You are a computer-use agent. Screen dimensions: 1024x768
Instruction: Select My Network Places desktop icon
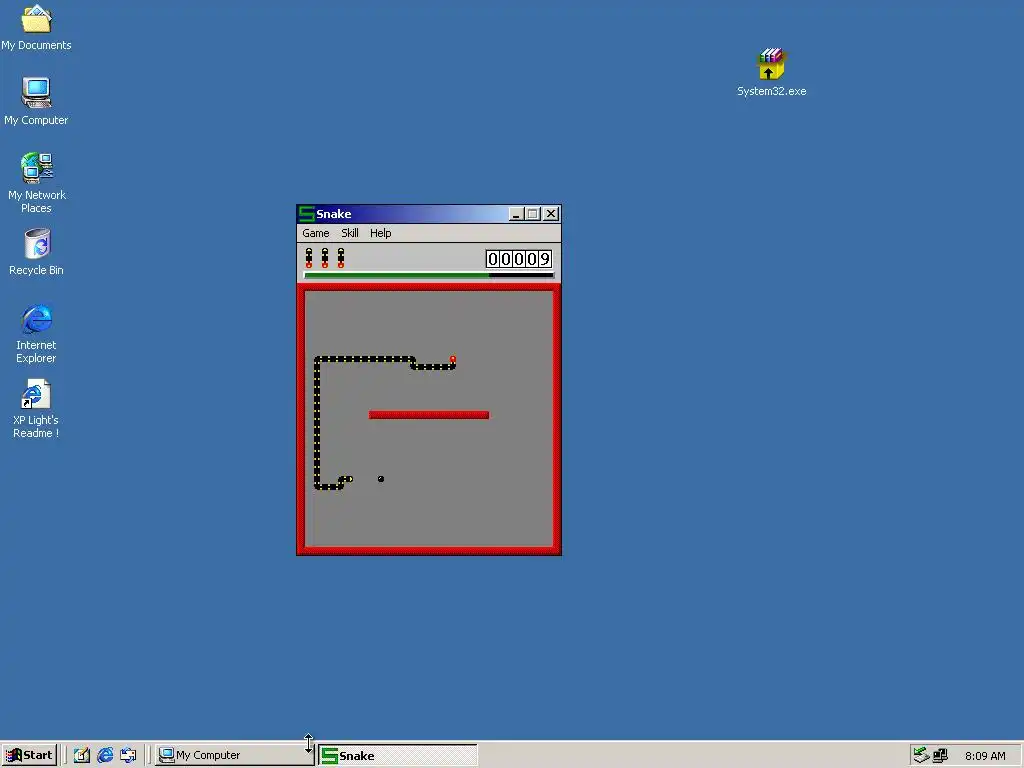tap(37, 183)
